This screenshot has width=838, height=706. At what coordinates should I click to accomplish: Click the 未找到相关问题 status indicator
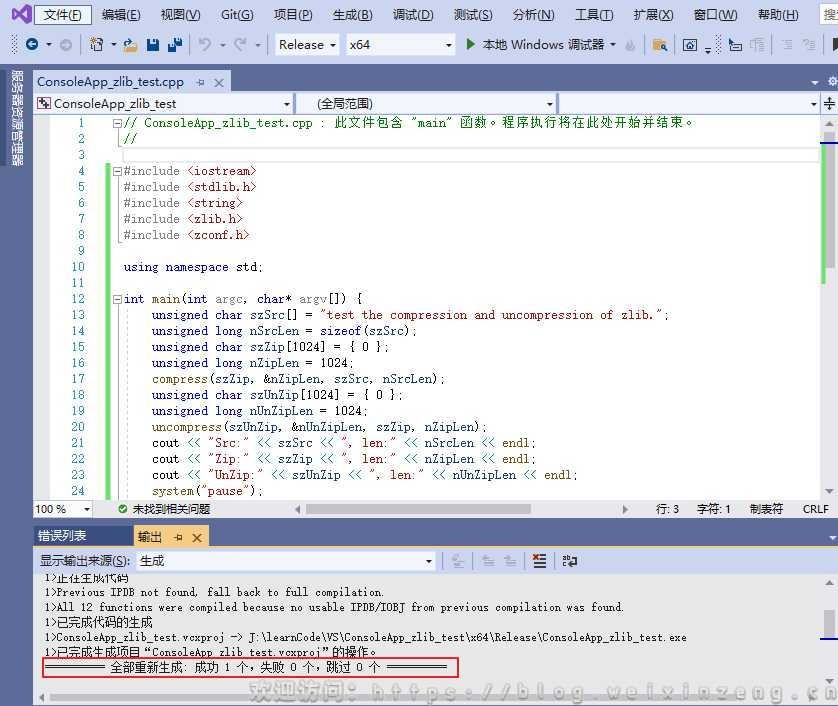click(x=163, y=509)
